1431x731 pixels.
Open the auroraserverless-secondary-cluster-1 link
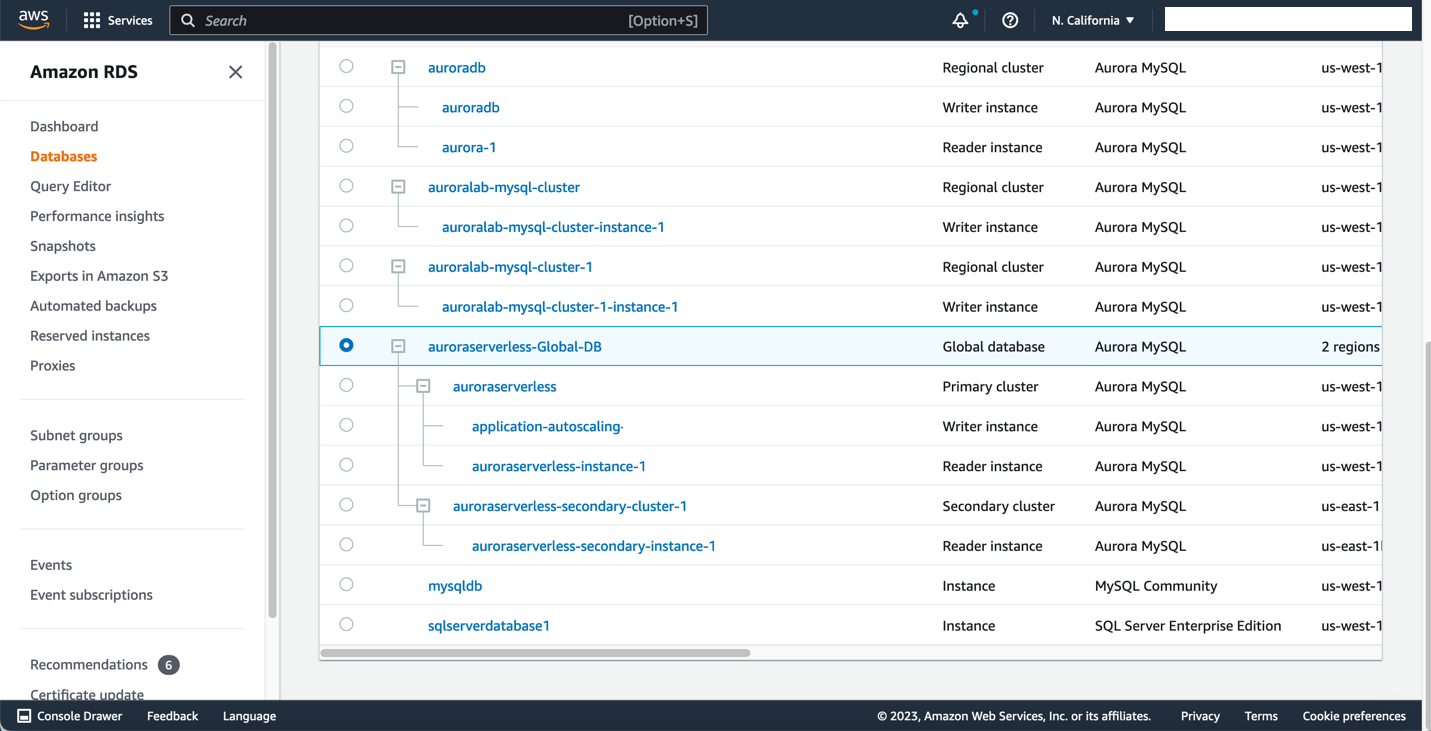coord(570,506)
